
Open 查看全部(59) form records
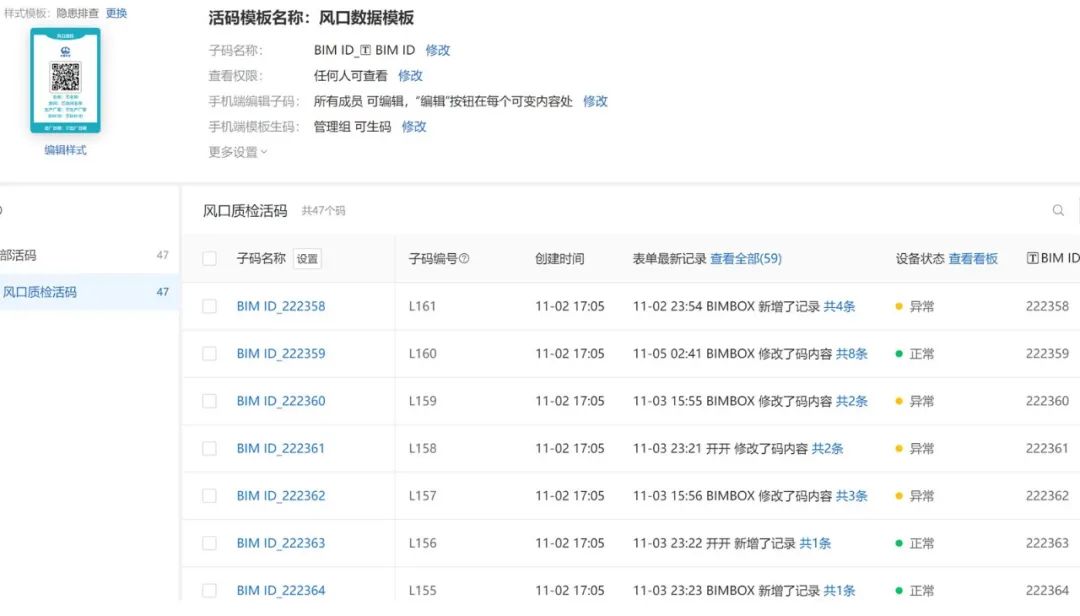[744, 258]
